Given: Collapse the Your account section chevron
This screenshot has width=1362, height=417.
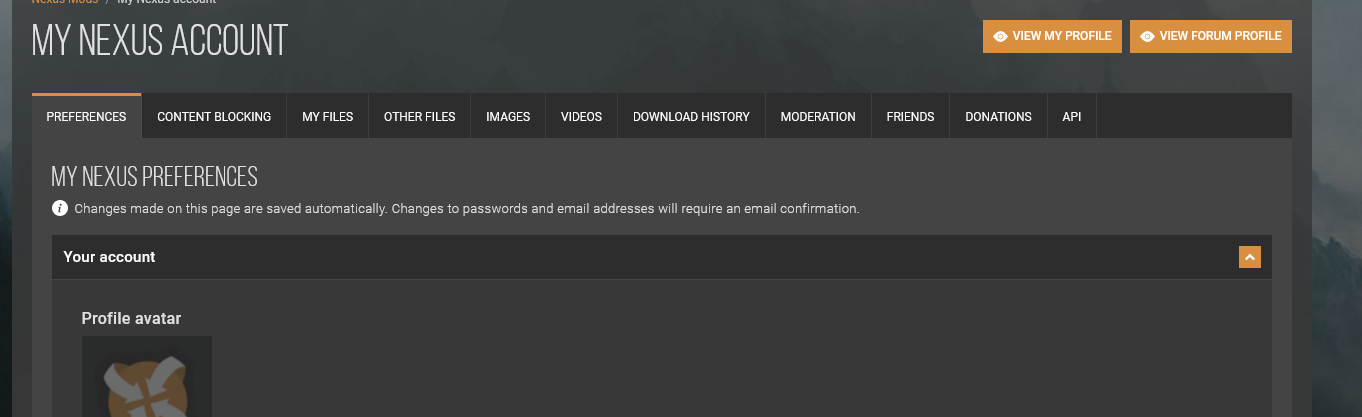Looking at the screenshot, I should coord(1250,257).
